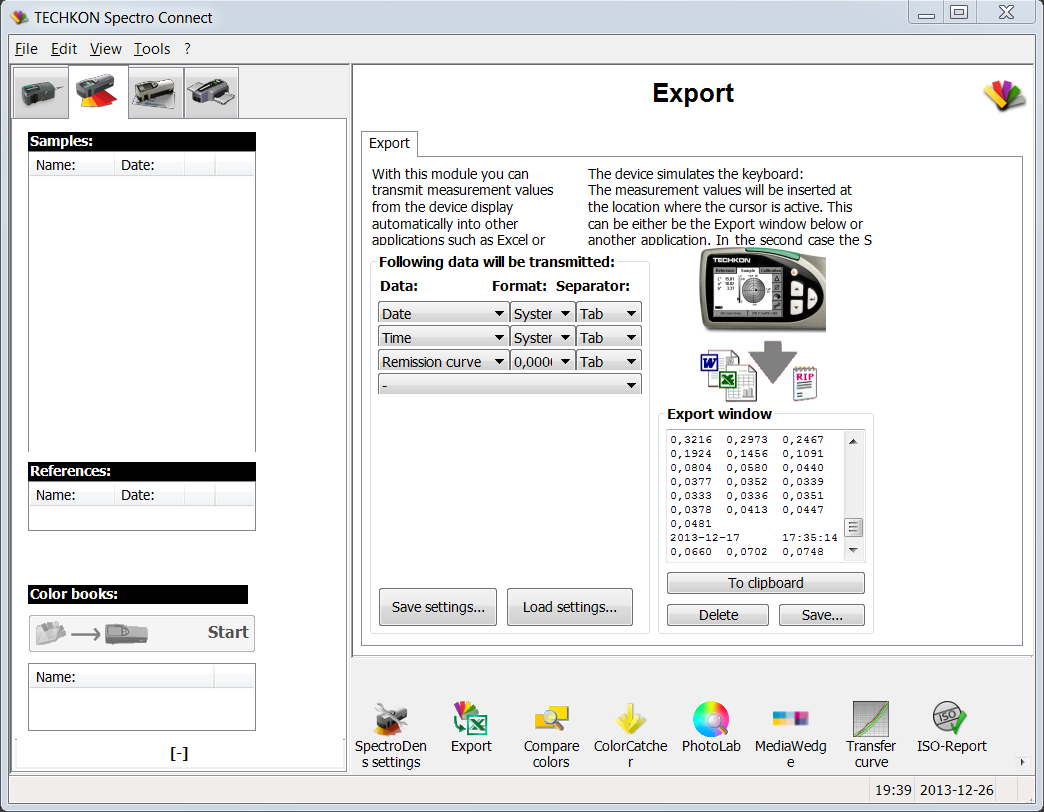Click Color books Name column header
The width and height of the screenshot is (1044, 812).
pyautogui.click(x=121, y=677)
